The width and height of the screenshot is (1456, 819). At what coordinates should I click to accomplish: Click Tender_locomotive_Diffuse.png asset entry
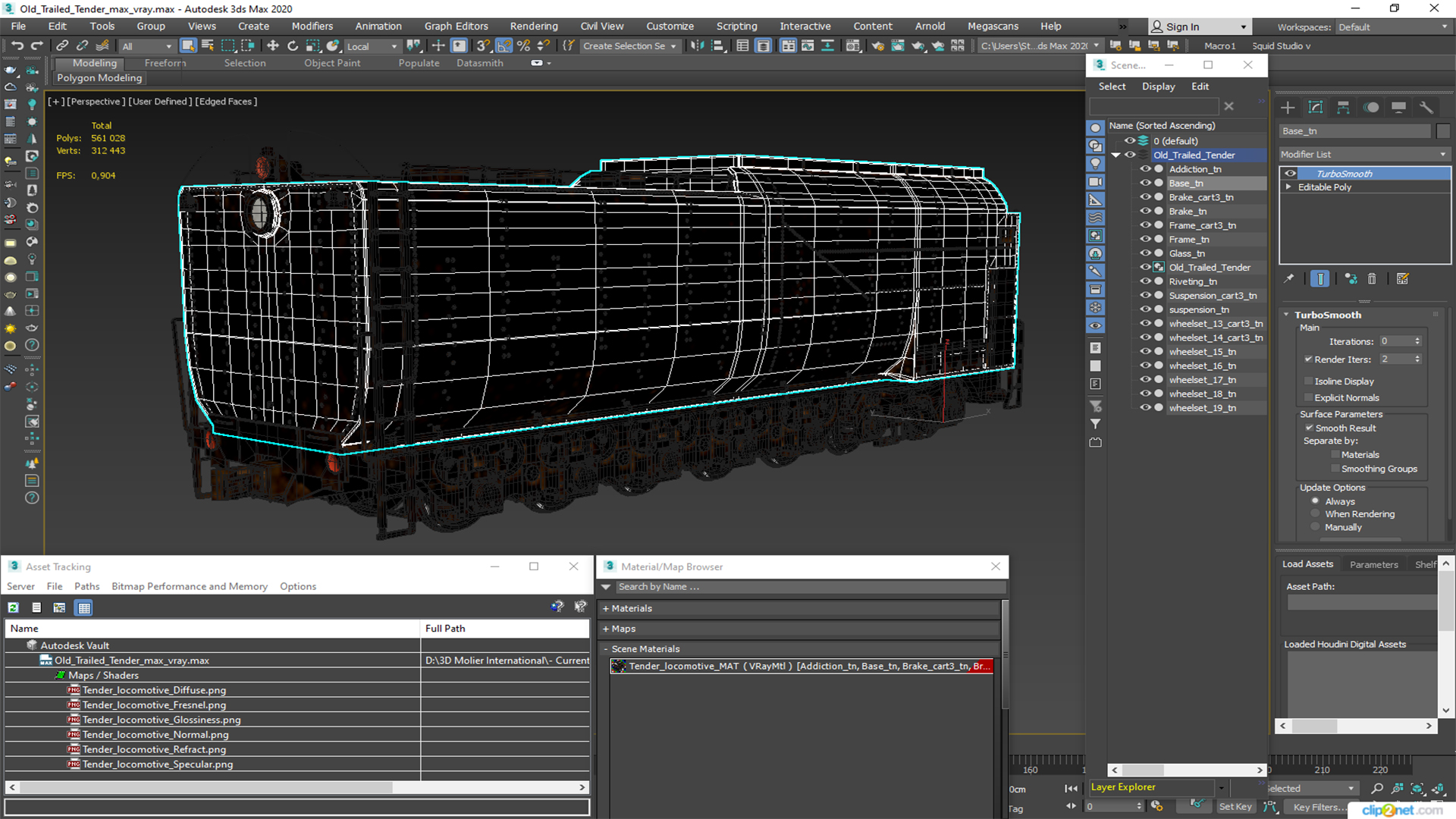pos(154,689)
